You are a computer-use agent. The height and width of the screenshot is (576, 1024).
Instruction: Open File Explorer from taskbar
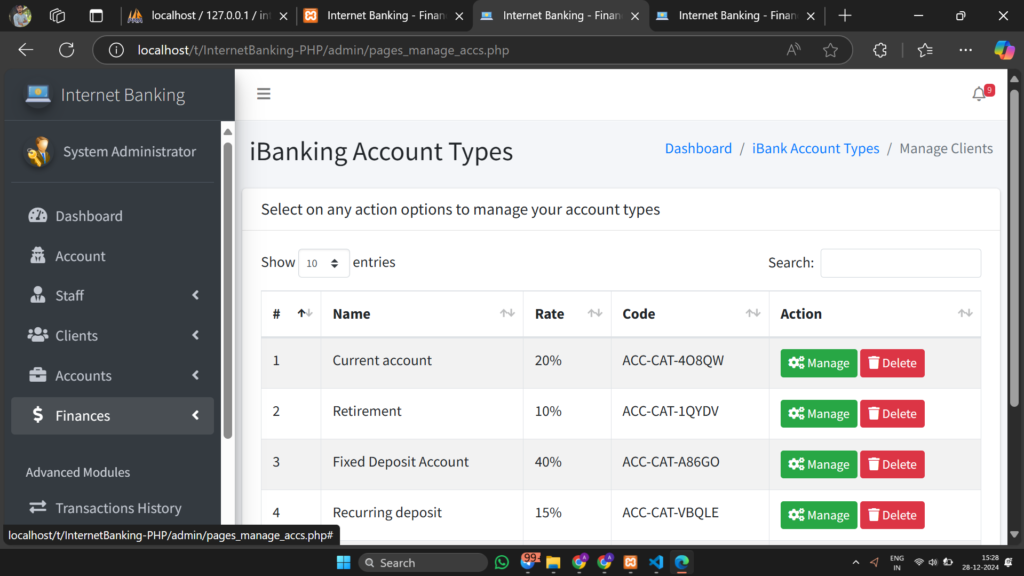click(553, 562)
